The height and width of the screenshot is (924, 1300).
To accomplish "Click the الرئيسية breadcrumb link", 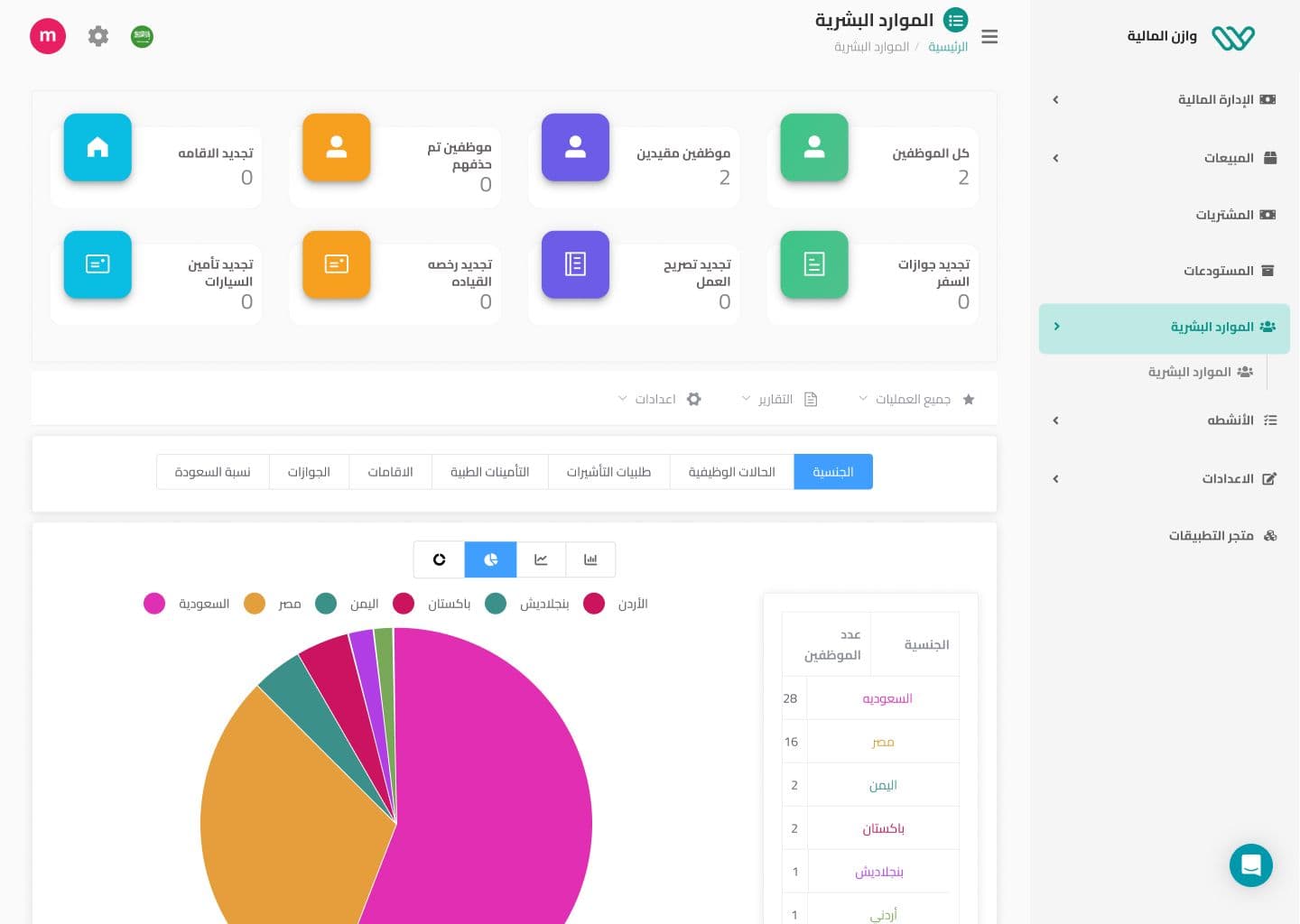I will (x=948, y=47).
